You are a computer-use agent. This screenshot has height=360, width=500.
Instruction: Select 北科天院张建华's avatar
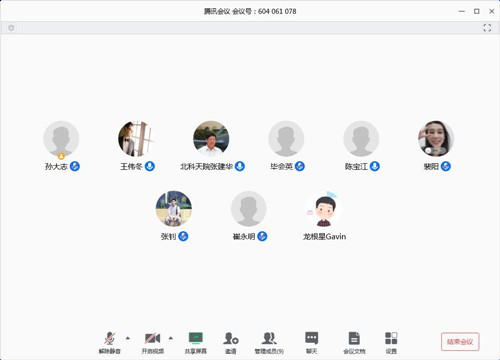[211, 139]
